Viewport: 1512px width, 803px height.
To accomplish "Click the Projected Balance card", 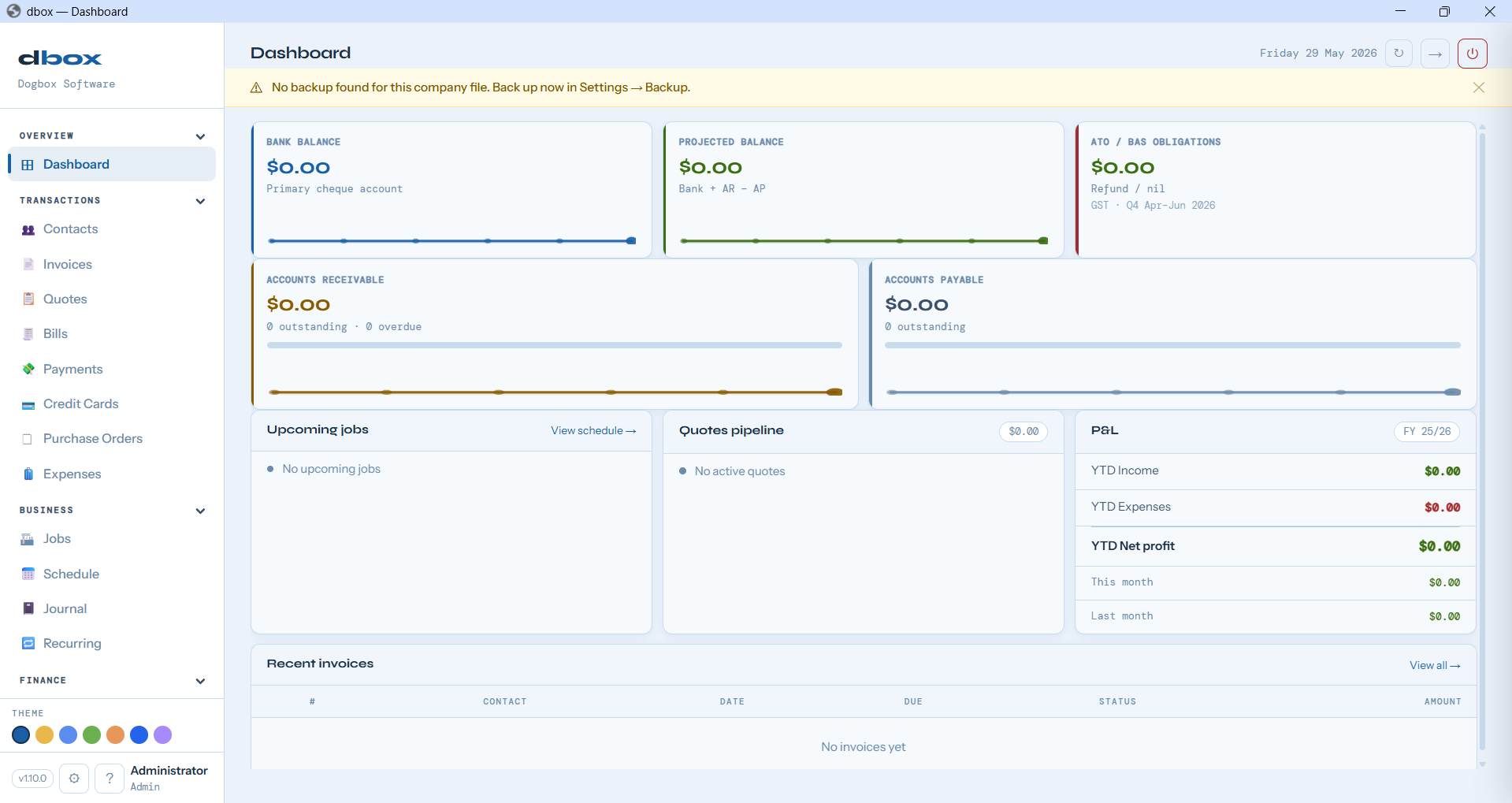I will point(864,190).
